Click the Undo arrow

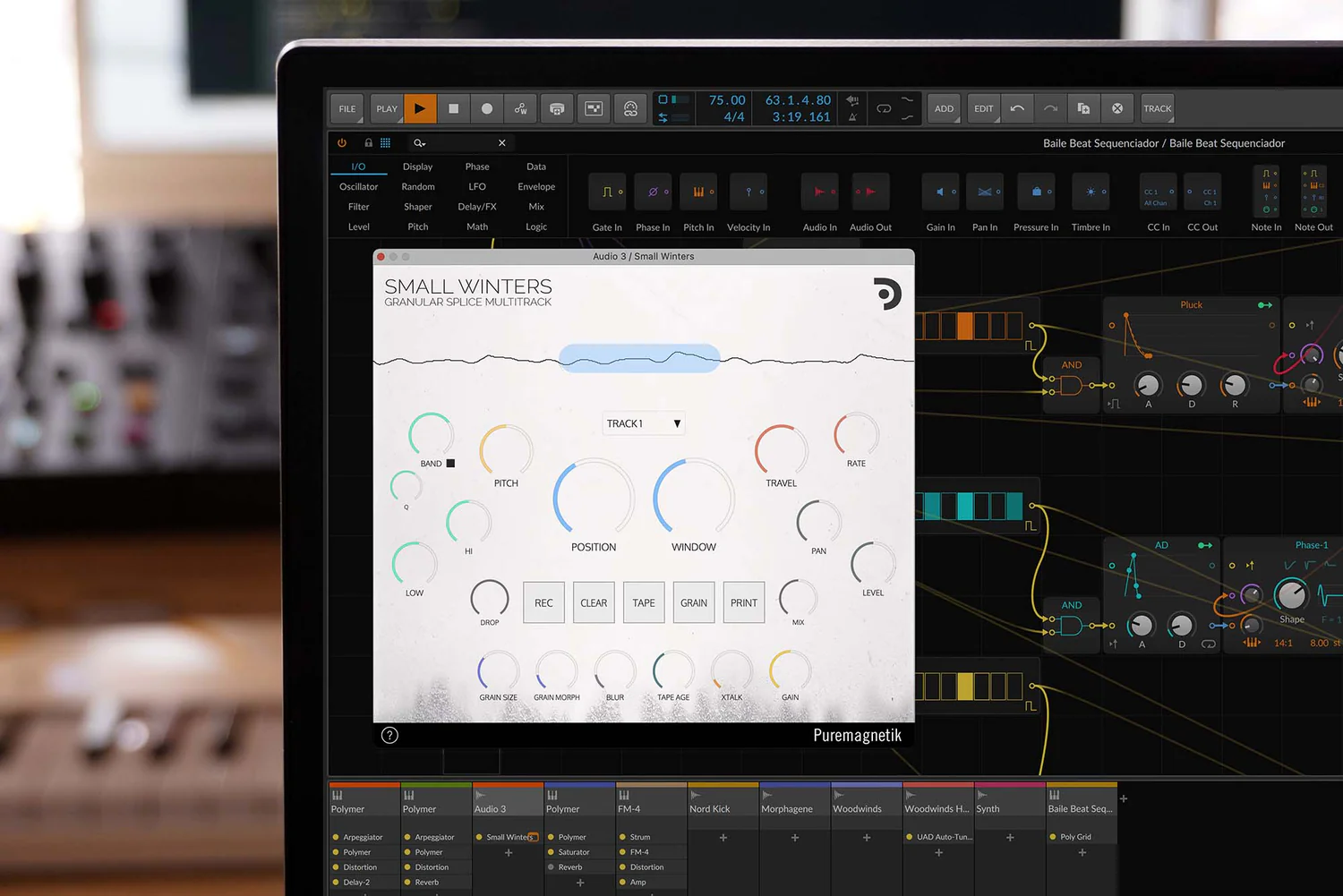click(x=1017, y=108)
